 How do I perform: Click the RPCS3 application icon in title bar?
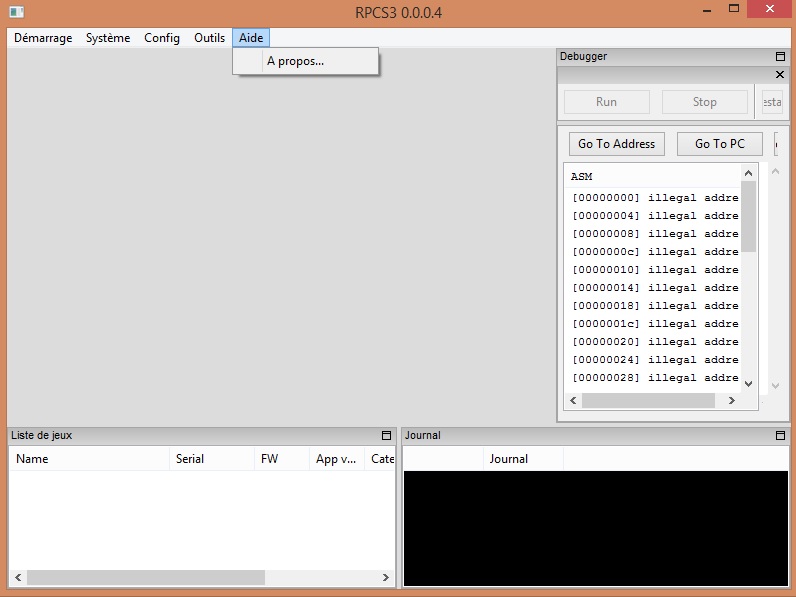click(x=16, y=11)
